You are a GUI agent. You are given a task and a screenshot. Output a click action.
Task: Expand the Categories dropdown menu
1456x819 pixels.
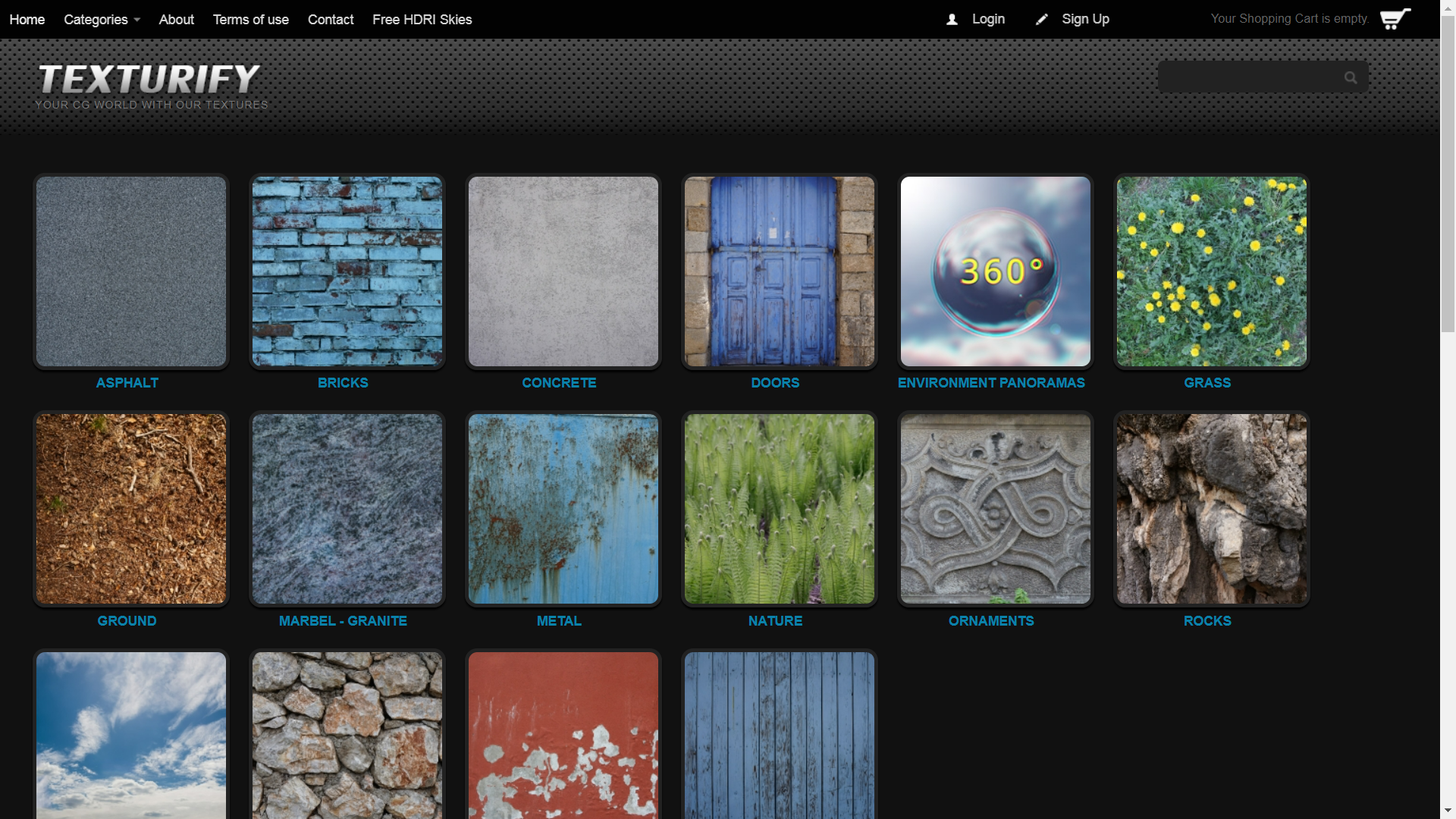[102, 20]
